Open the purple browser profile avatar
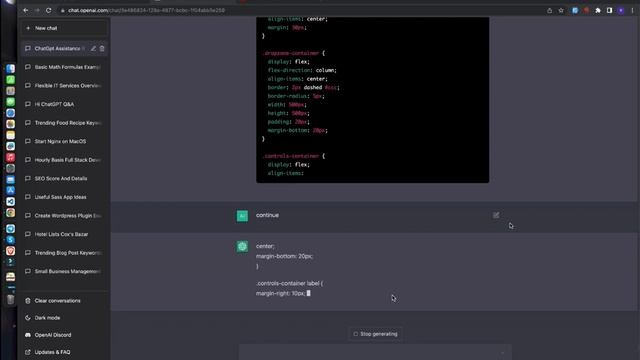Image resolution: width=640 pixels, height=360 pixels. [x=621, y=11]
